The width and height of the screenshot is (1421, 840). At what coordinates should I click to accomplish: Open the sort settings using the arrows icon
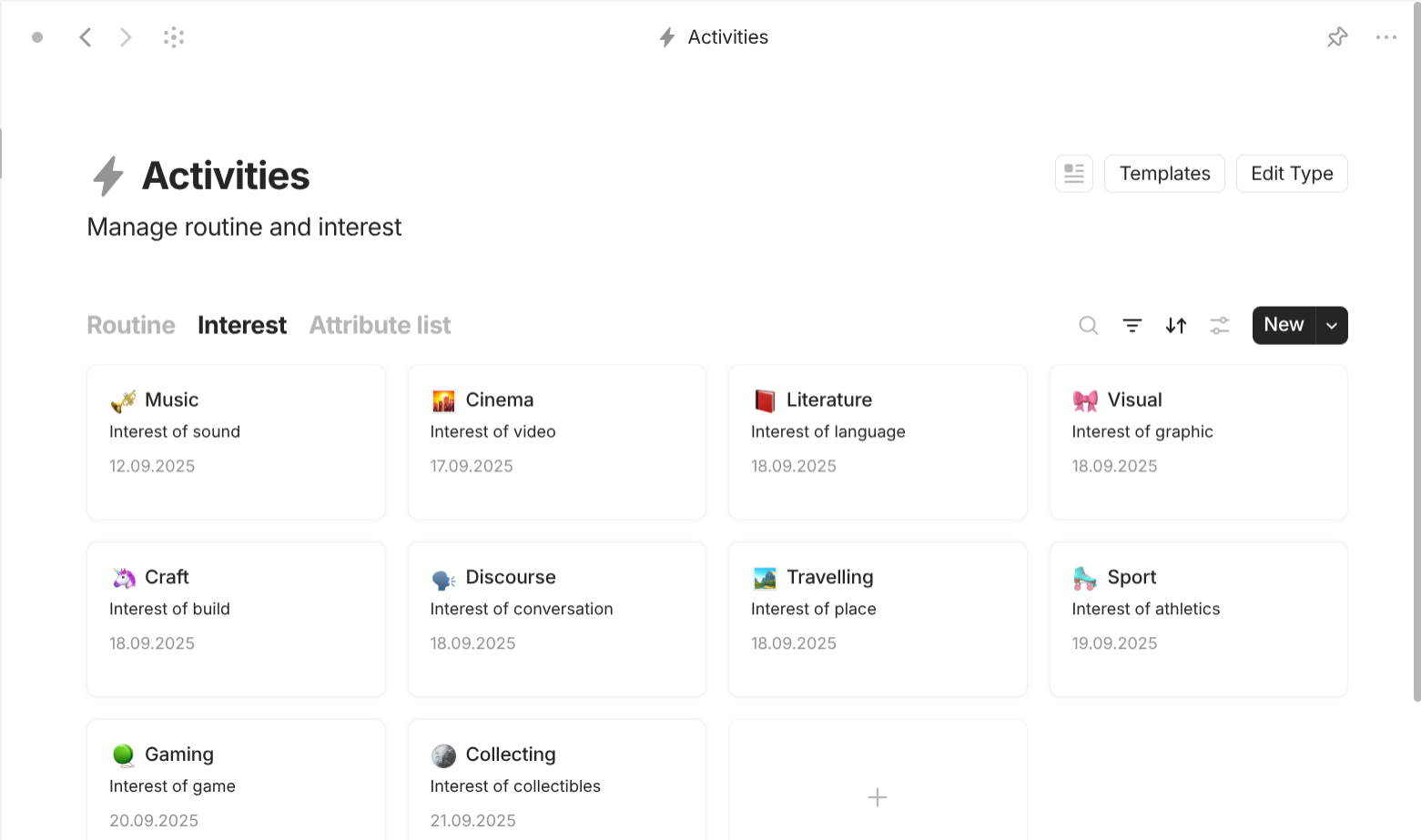point(1175,325)
